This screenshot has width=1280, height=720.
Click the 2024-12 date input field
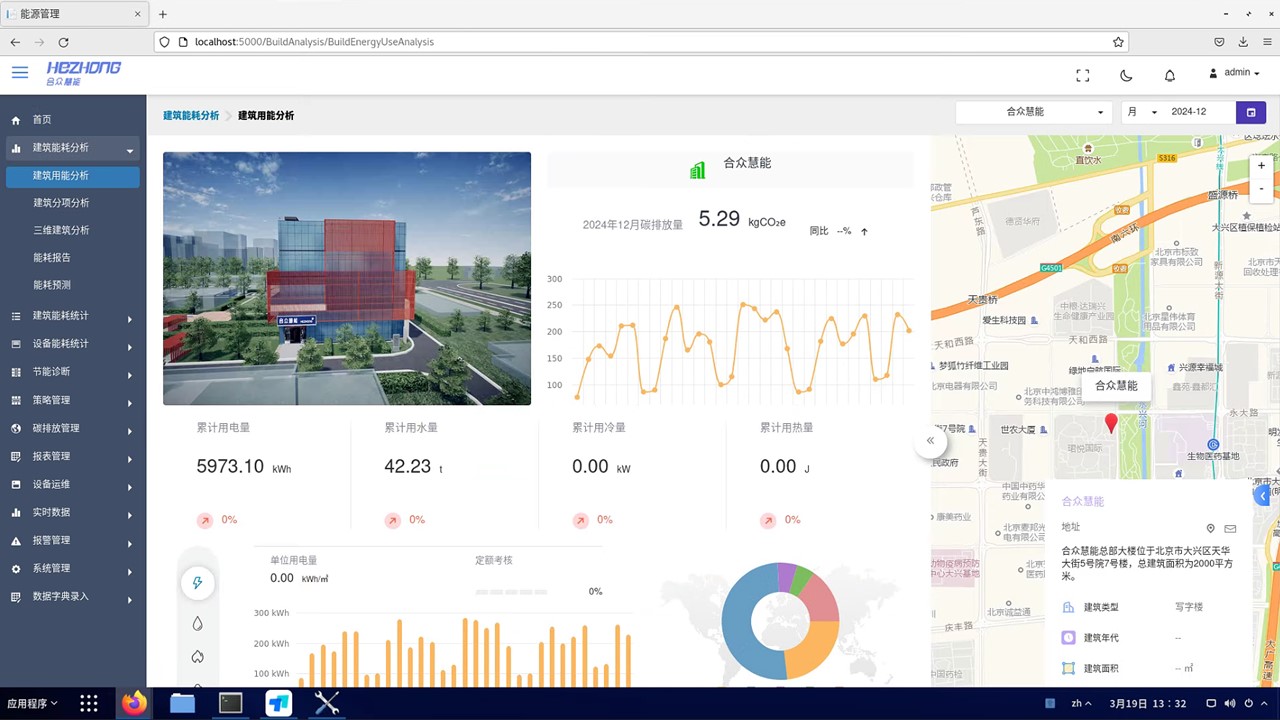1199,112
